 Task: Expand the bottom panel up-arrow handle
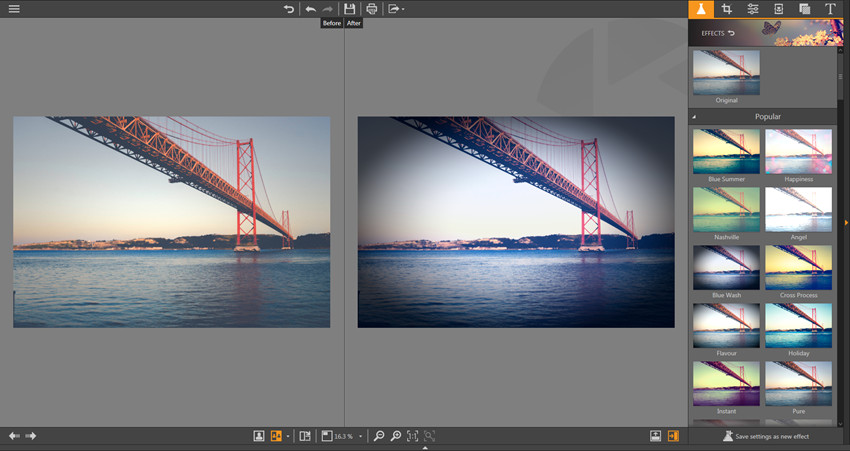tap(425, 448)
